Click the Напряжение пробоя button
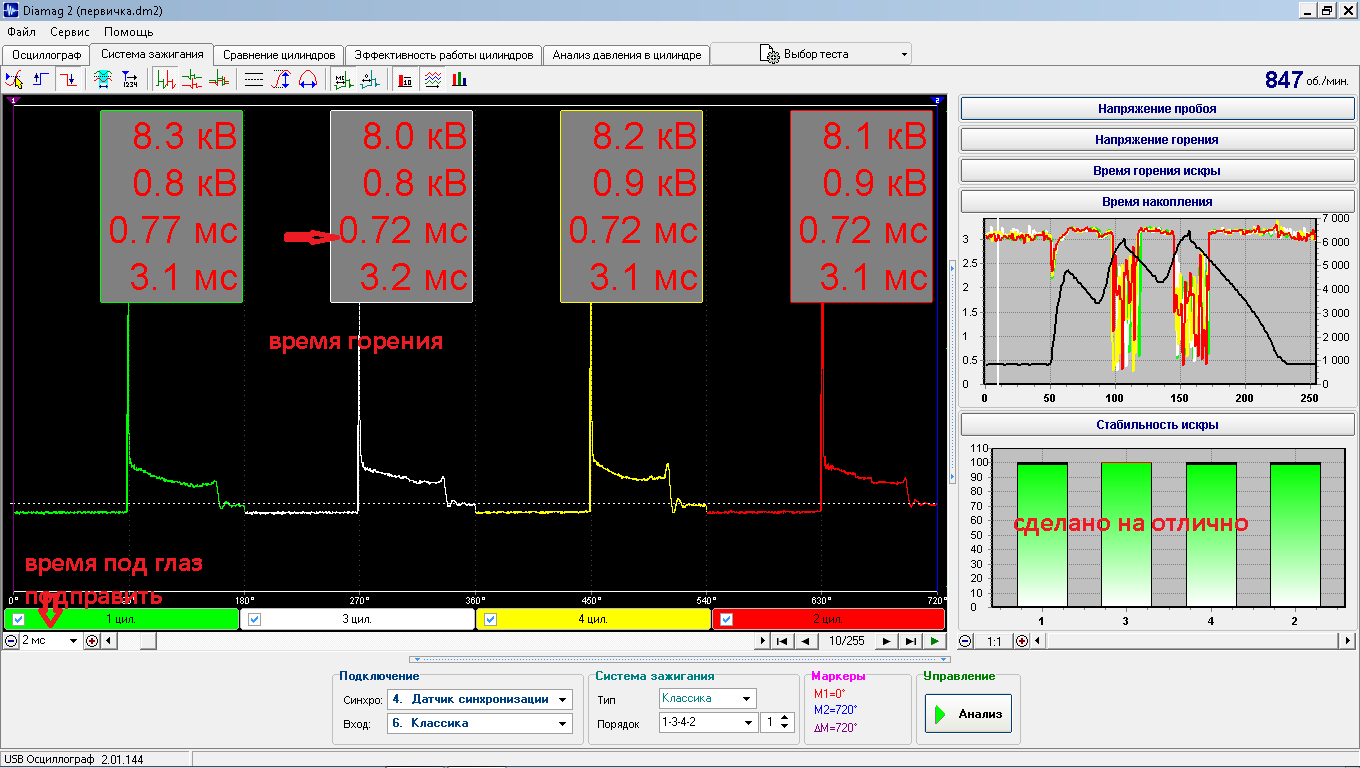Image resolution: width=1360 pixels, height=768 pixels. 1157,108
